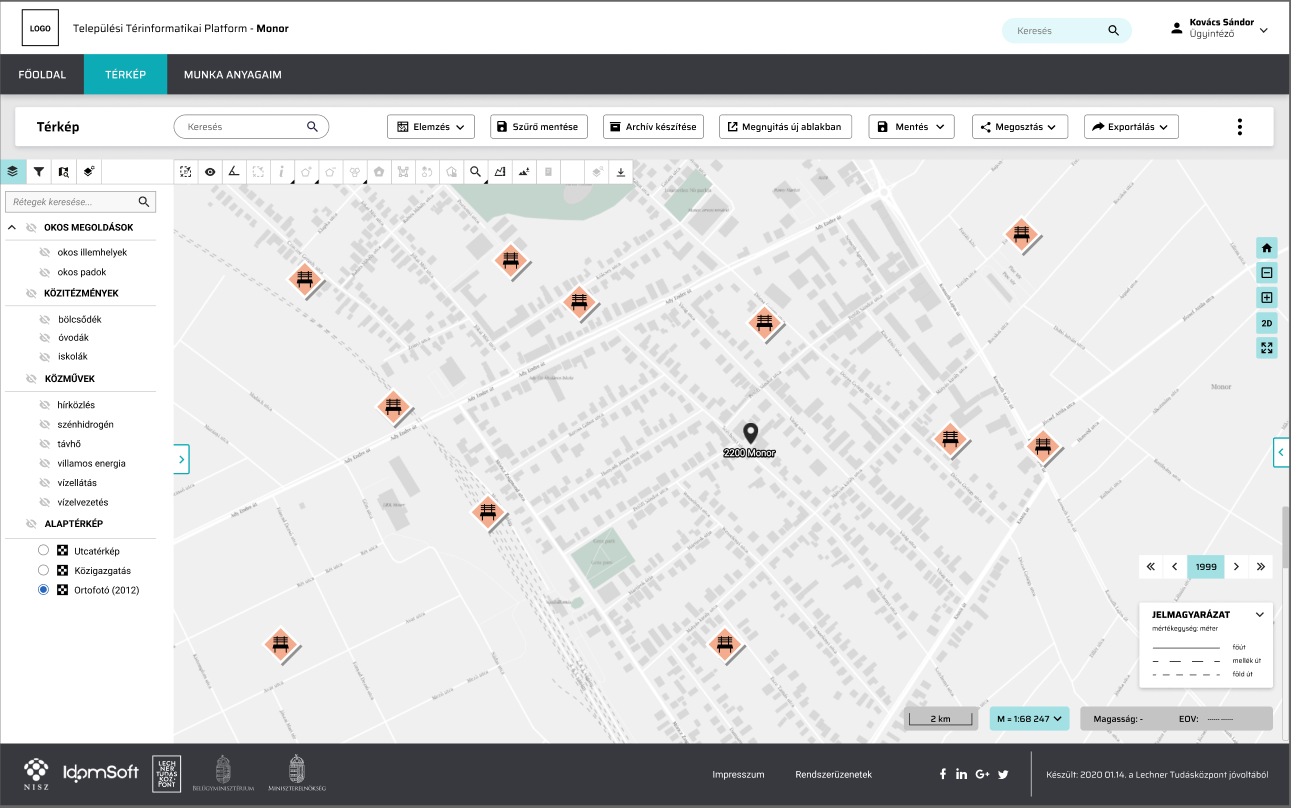Toggle visibility of okos padok layer
Viewport: 1291px width, 808px height.
click(x=44, y=272)
